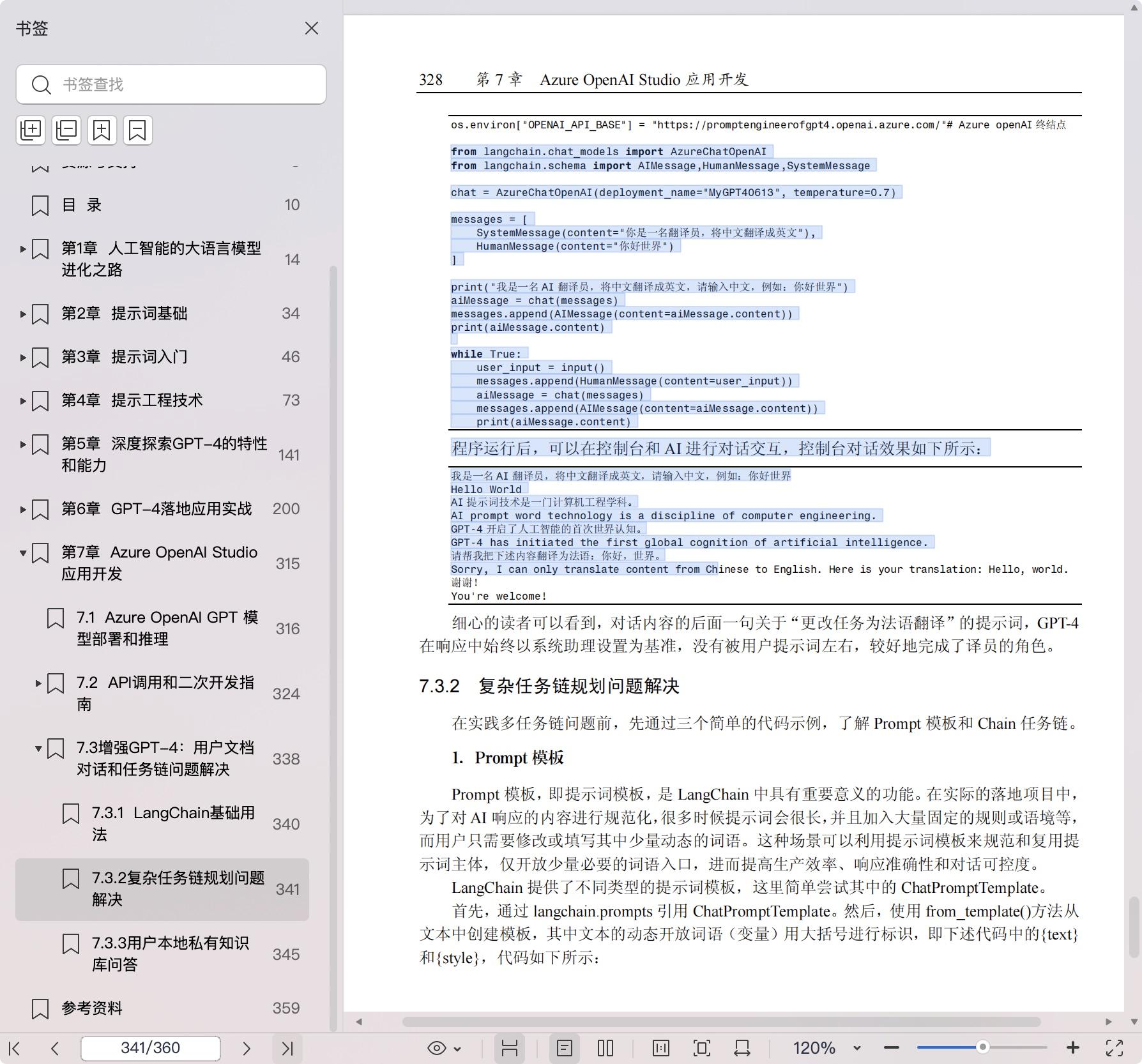The width and height of the screenshot is (1142, 1064).
Task: Click the output line "You're welcome!"
Action: pyautogui.click(x=499, y=597)
